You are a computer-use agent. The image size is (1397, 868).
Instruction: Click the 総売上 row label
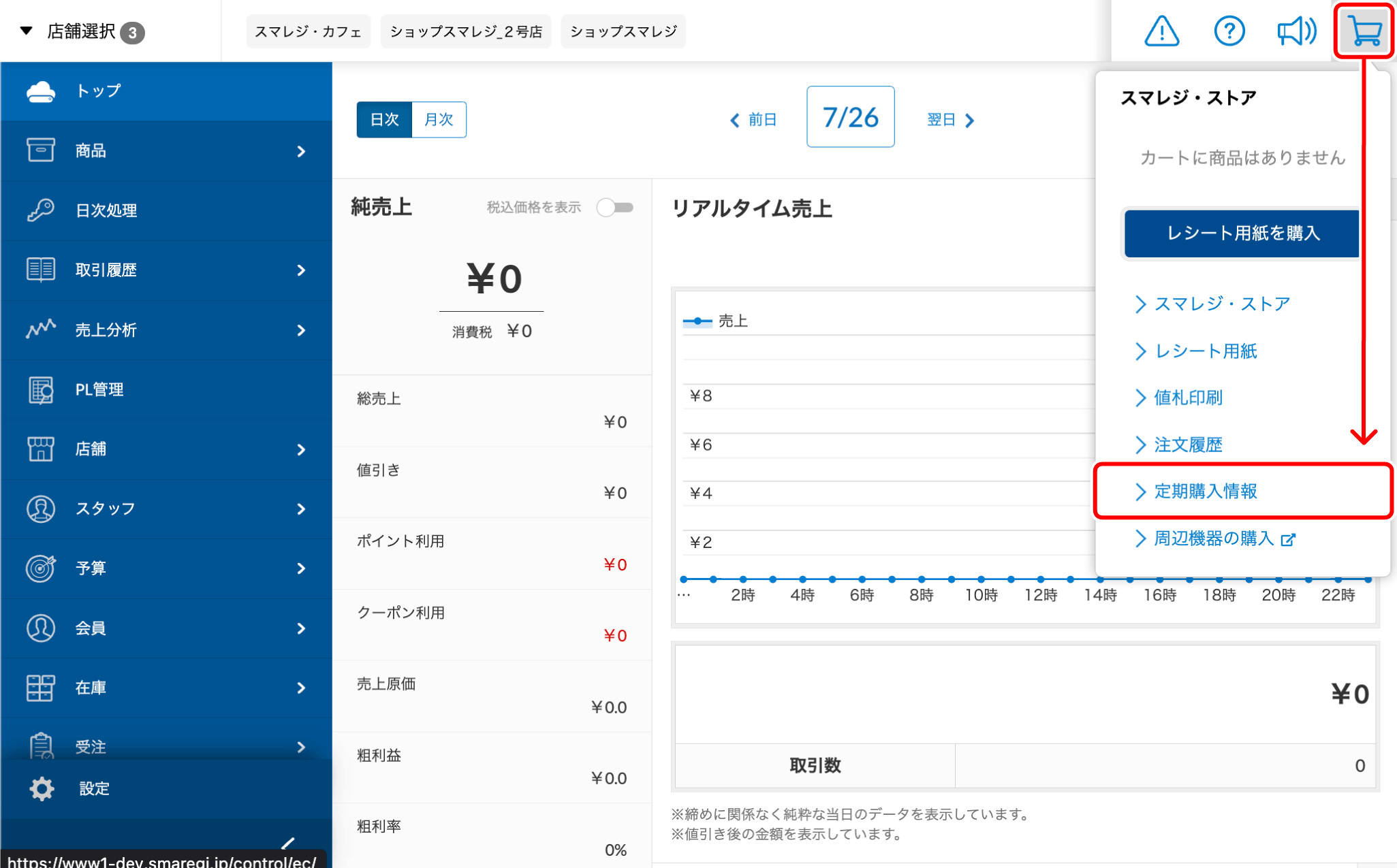pyautogui.click(x=379, y=399)
